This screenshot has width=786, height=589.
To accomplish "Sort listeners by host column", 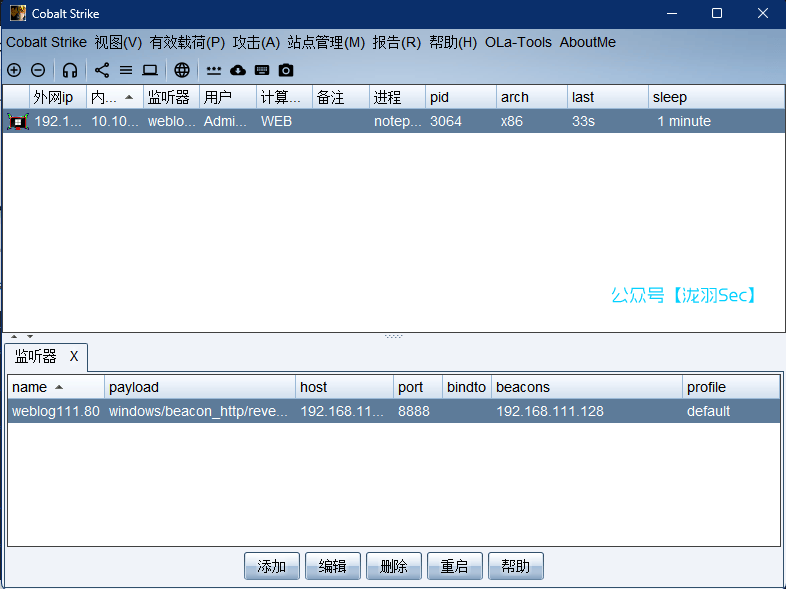I will (x=345, y=387).
